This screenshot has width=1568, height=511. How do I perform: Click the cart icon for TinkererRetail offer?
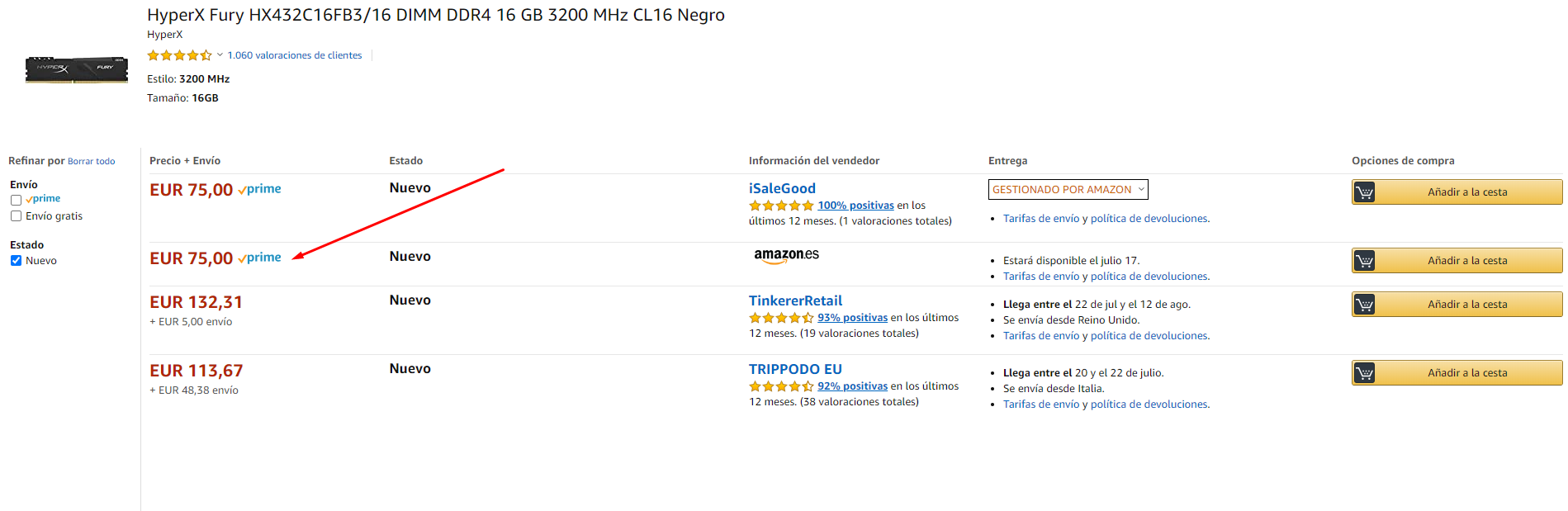pyautogui.click(x=1365, y=305)
